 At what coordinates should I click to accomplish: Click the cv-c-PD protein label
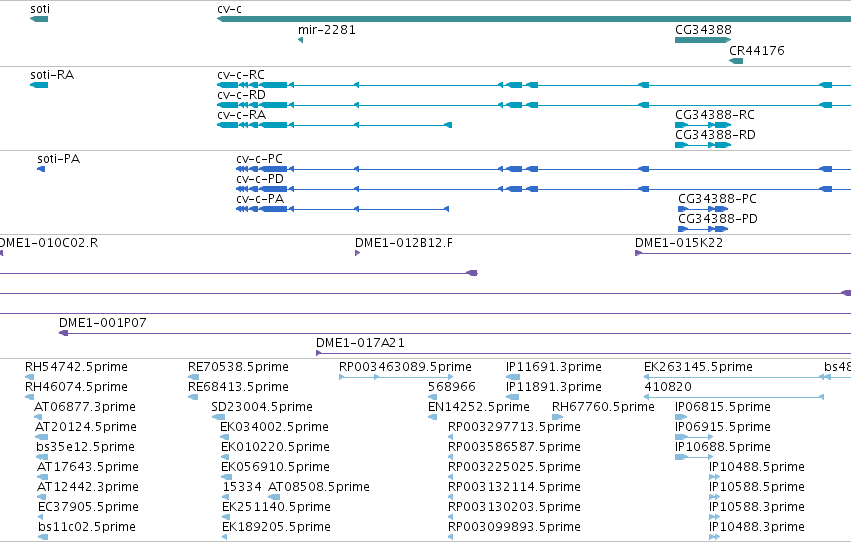[x=260, y=179]
